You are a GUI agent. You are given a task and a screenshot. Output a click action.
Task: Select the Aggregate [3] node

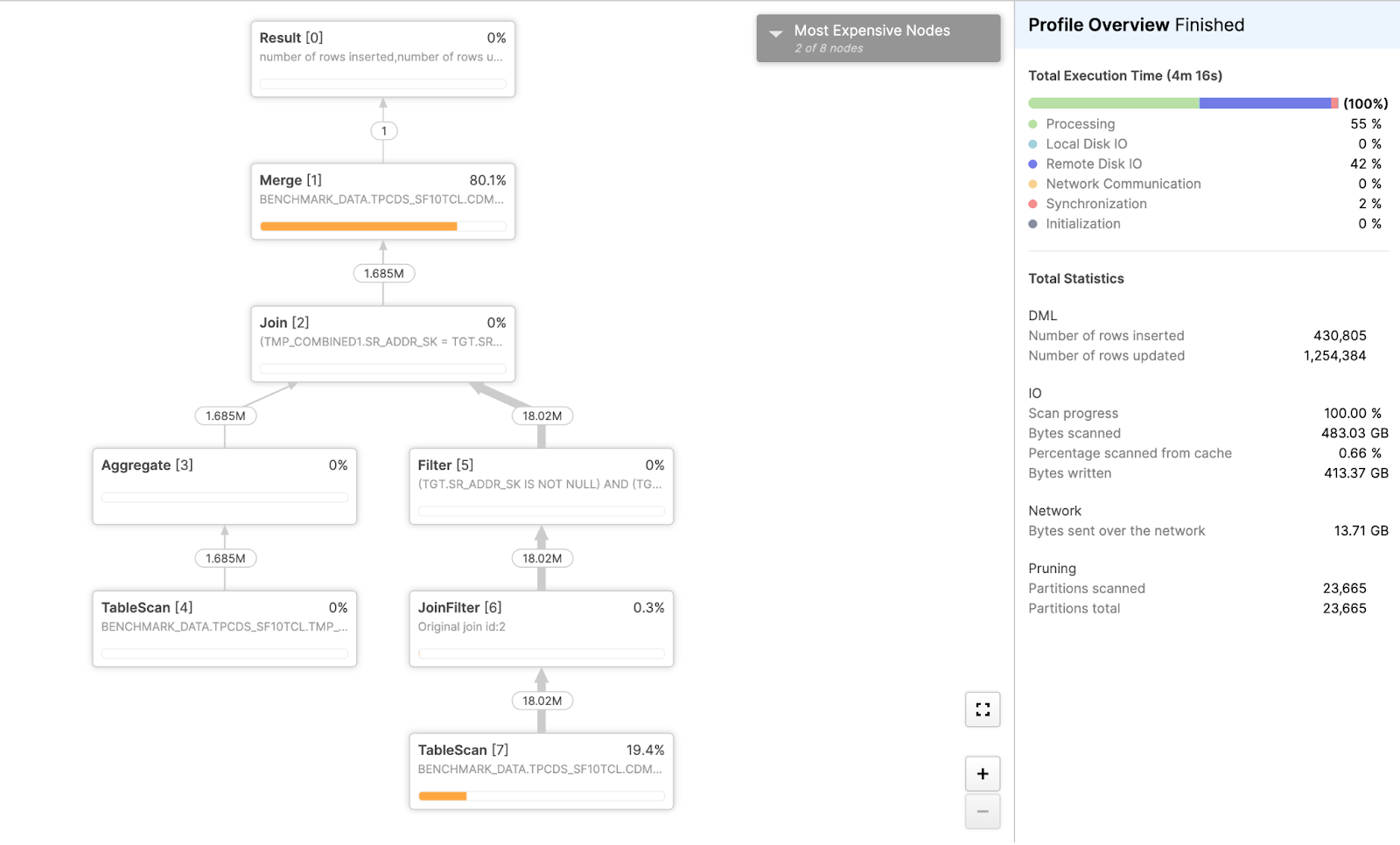(x=224, y=485)
